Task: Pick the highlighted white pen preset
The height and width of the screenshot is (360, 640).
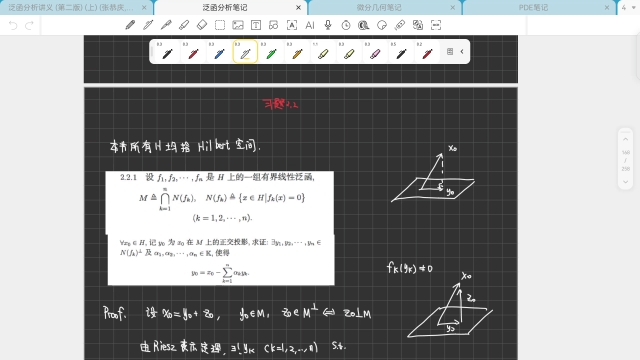Action: coord(245,51)
